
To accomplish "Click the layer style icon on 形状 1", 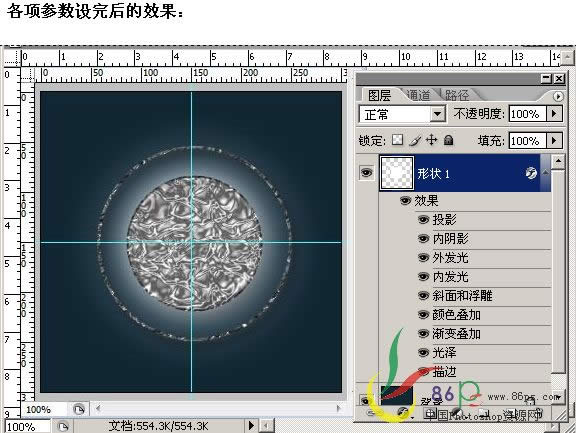I will [531, 173].
